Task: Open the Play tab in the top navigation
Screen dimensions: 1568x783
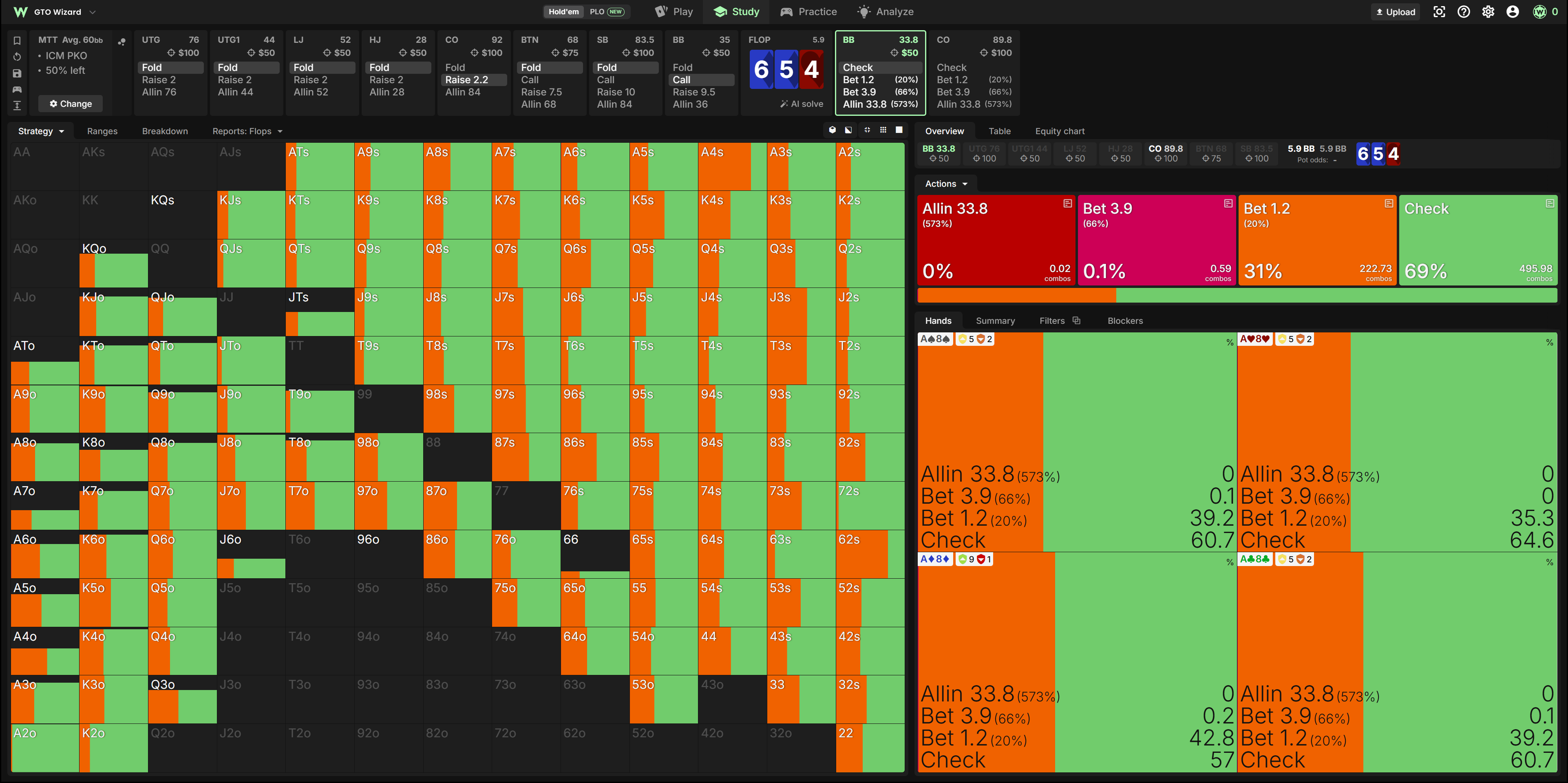Action: 674,11
